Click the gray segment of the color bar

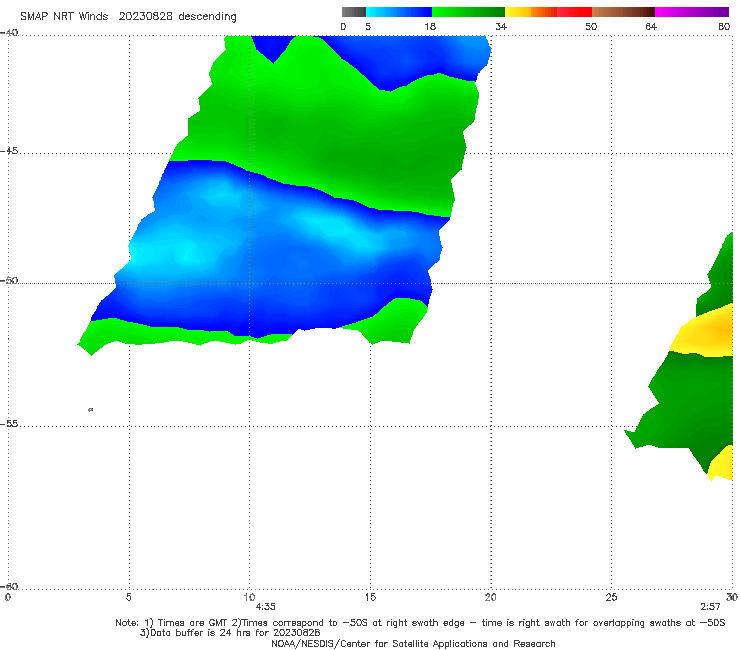[354, 12]
